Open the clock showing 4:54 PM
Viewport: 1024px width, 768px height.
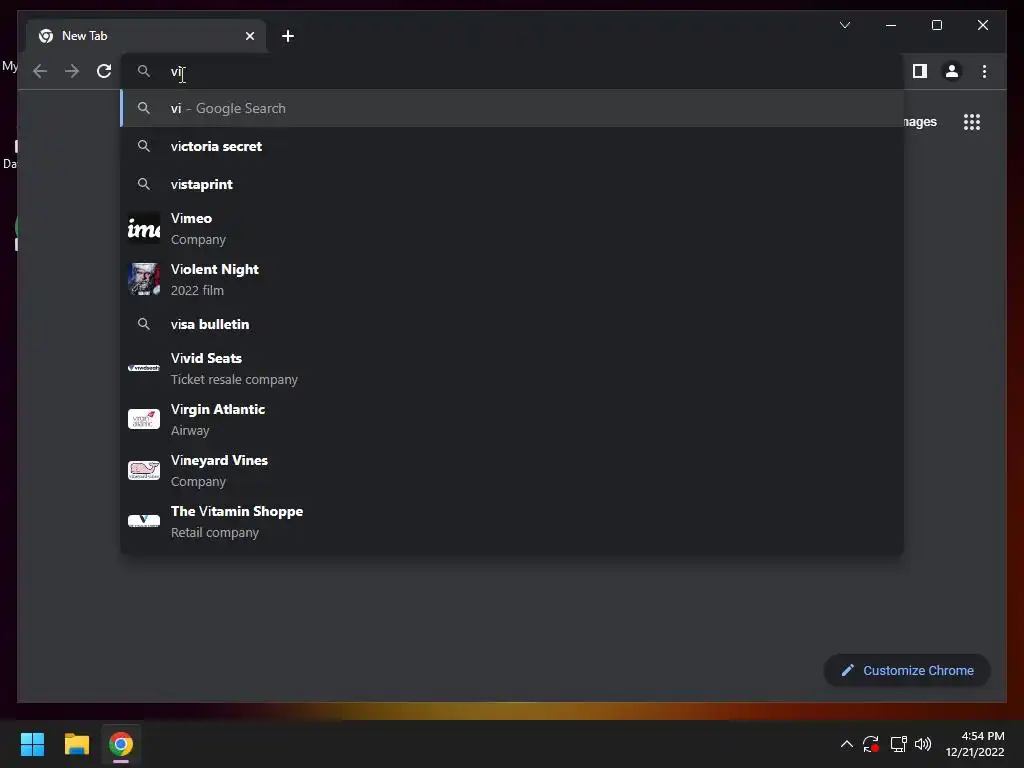[975, 744]
